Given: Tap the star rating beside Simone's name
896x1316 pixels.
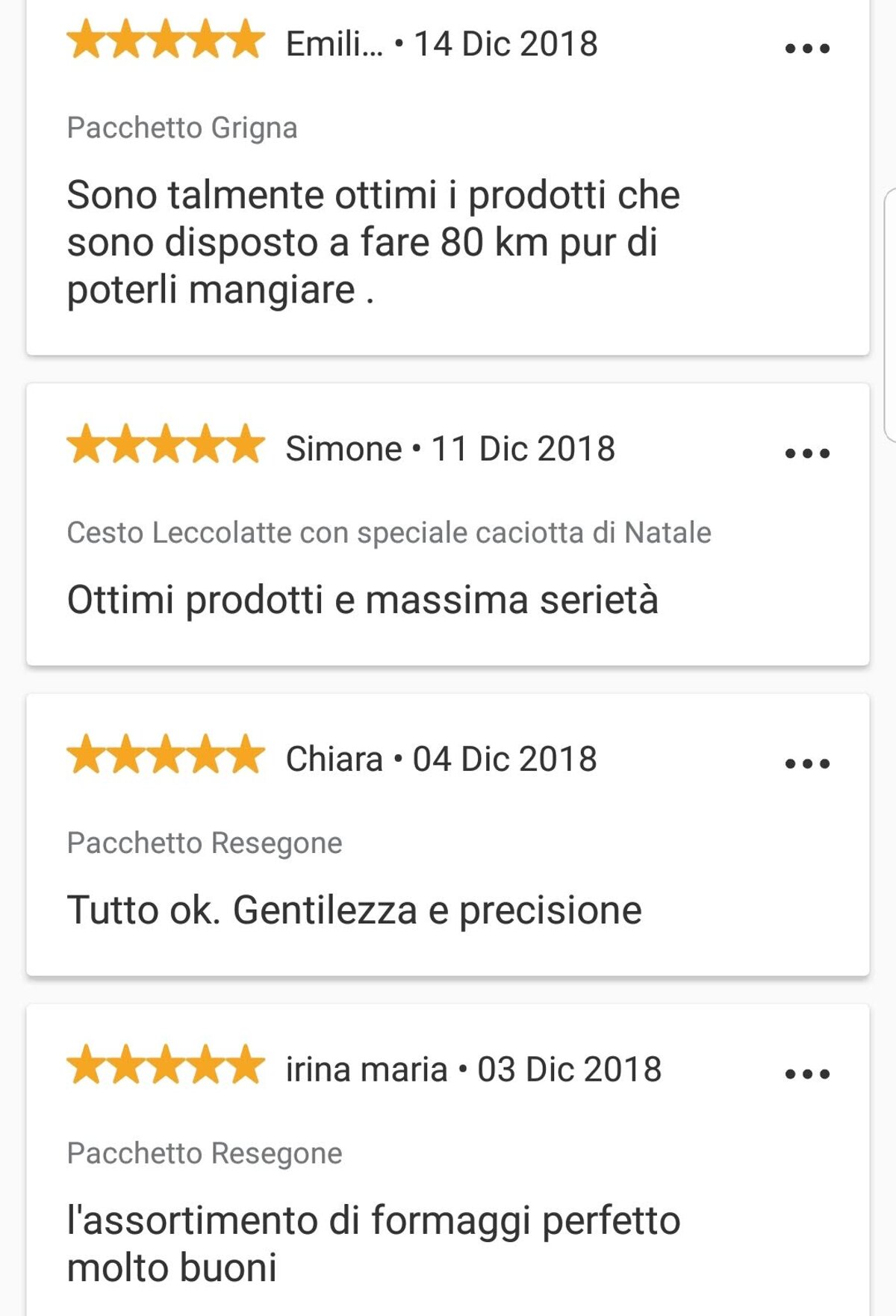Looking at the screenshot, I should click(165, 445).
